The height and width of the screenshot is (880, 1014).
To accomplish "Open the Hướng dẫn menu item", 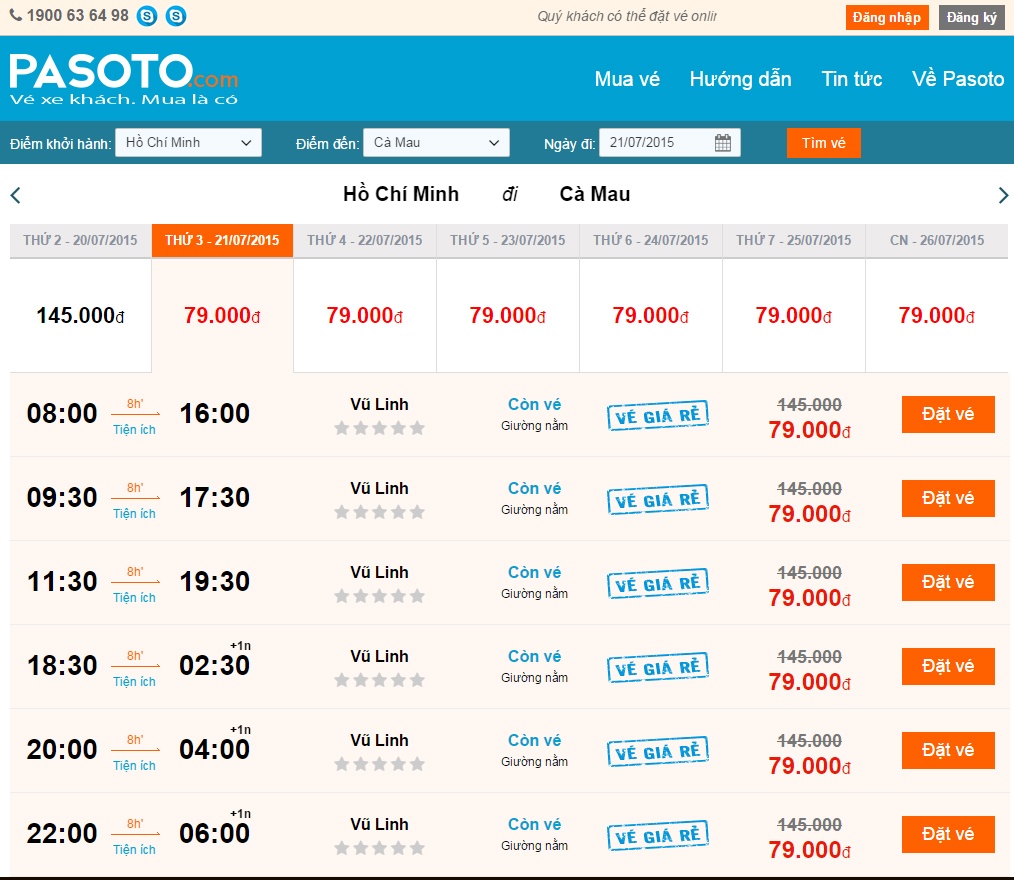I will coord(740,79).
